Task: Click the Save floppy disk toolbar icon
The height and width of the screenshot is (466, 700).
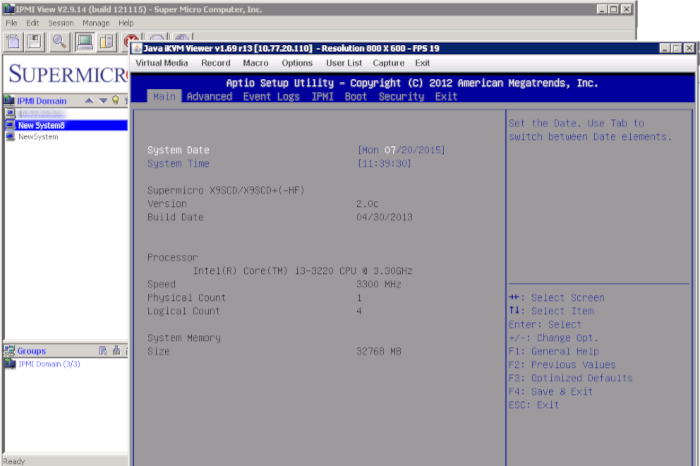Action: [x=35, y=41]
